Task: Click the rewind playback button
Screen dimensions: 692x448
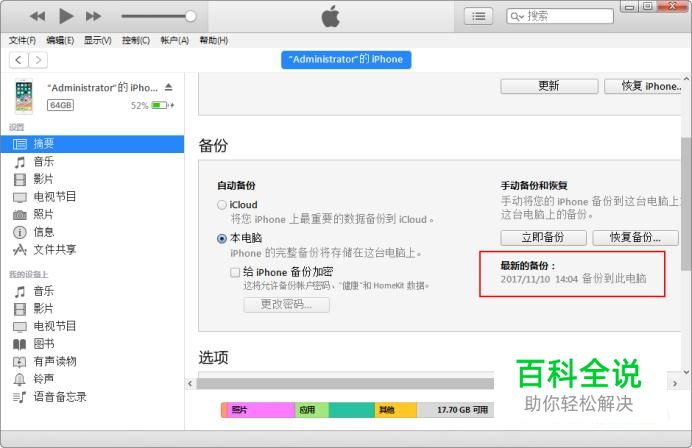Action: [38, 17]
